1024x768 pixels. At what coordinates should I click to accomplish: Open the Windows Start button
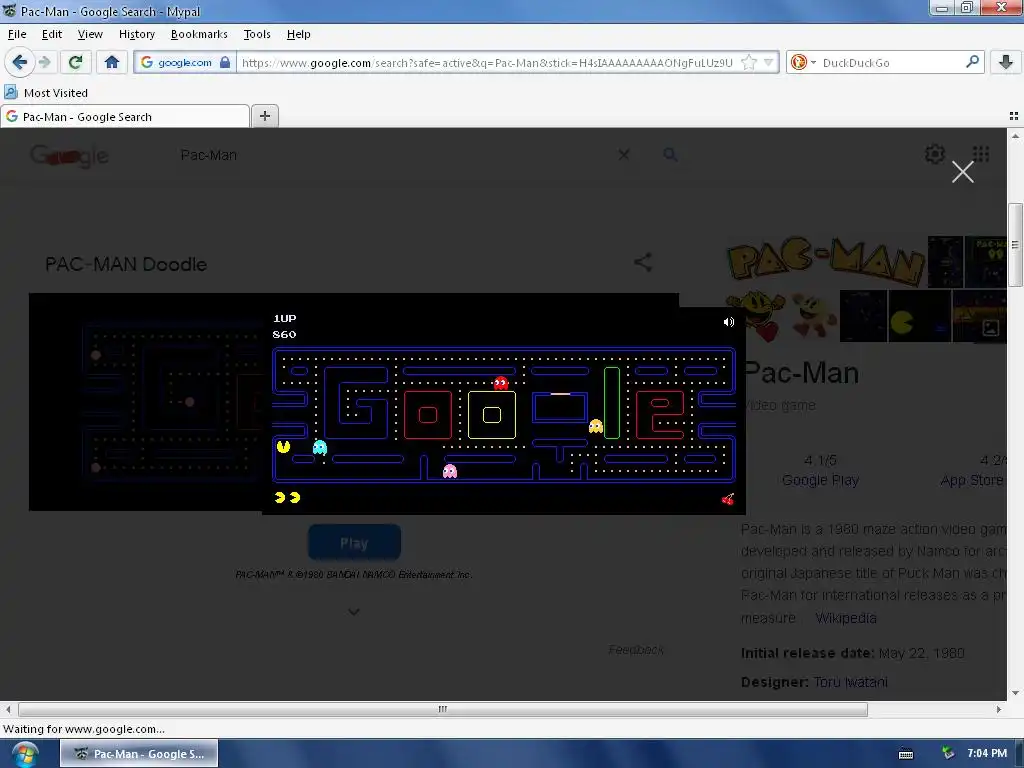24,754
